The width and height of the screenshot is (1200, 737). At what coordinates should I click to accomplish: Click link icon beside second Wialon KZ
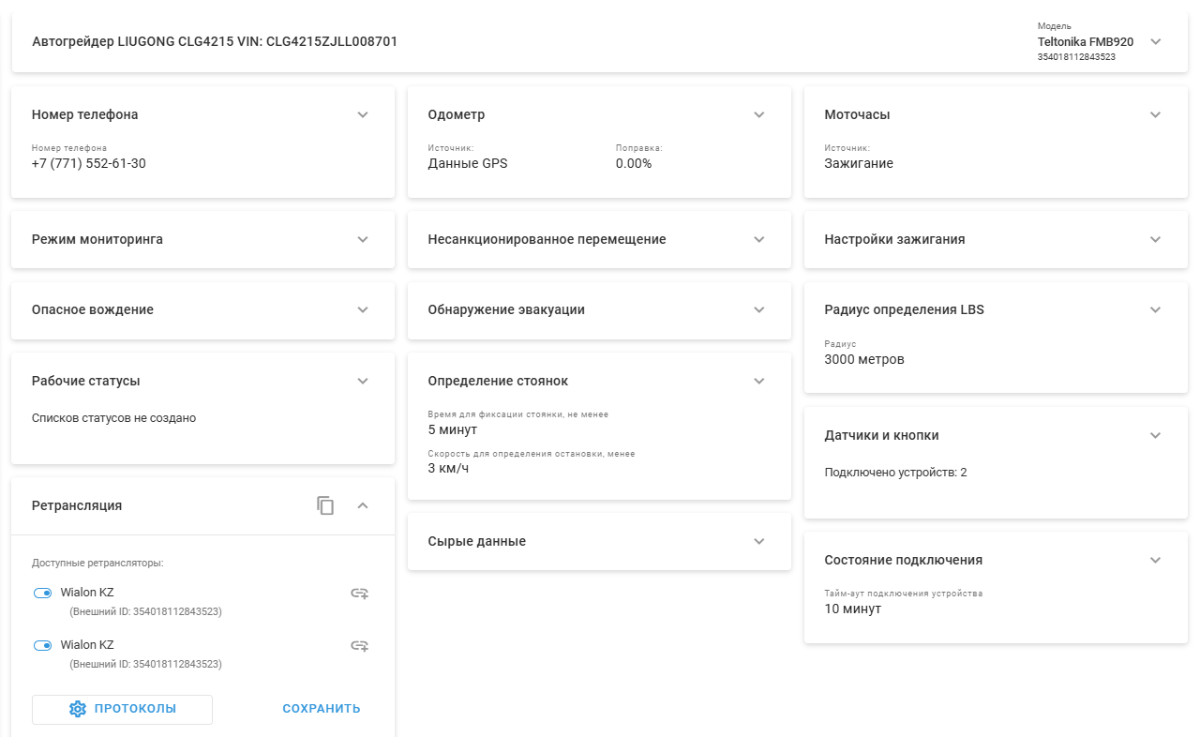click(360, 646)
